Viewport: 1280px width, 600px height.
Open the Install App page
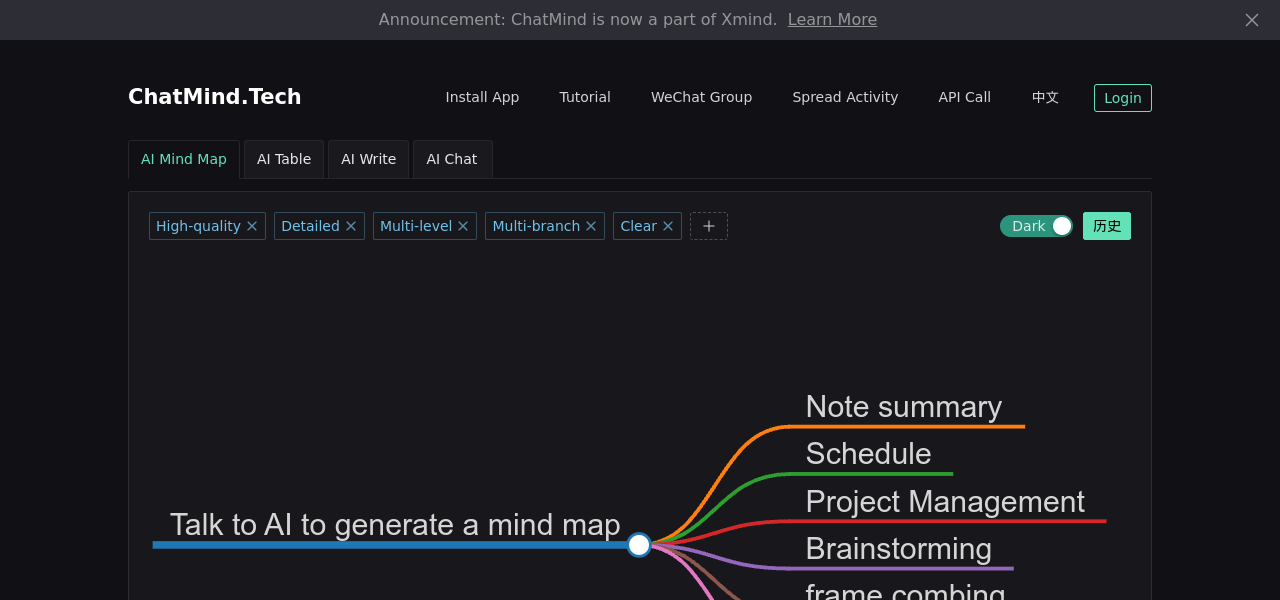pyautogui.click(x=482, y=98)
